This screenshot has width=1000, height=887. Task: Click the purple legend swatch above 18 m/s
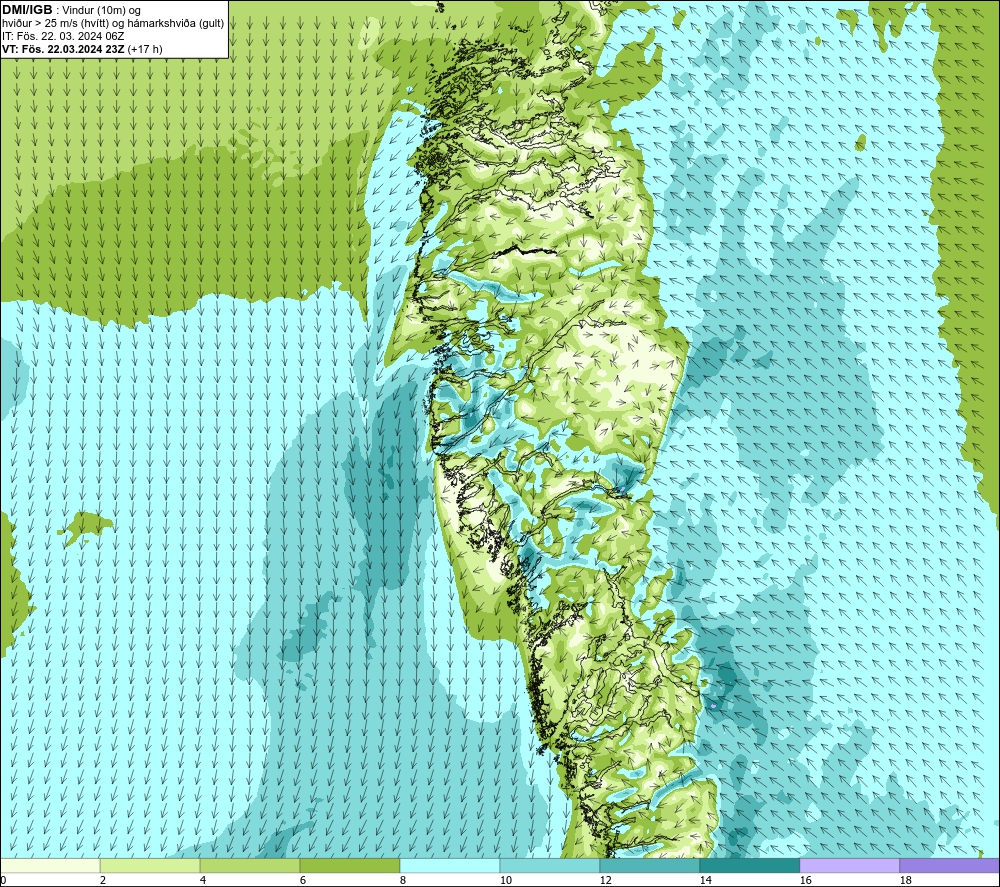click(949, 865)
